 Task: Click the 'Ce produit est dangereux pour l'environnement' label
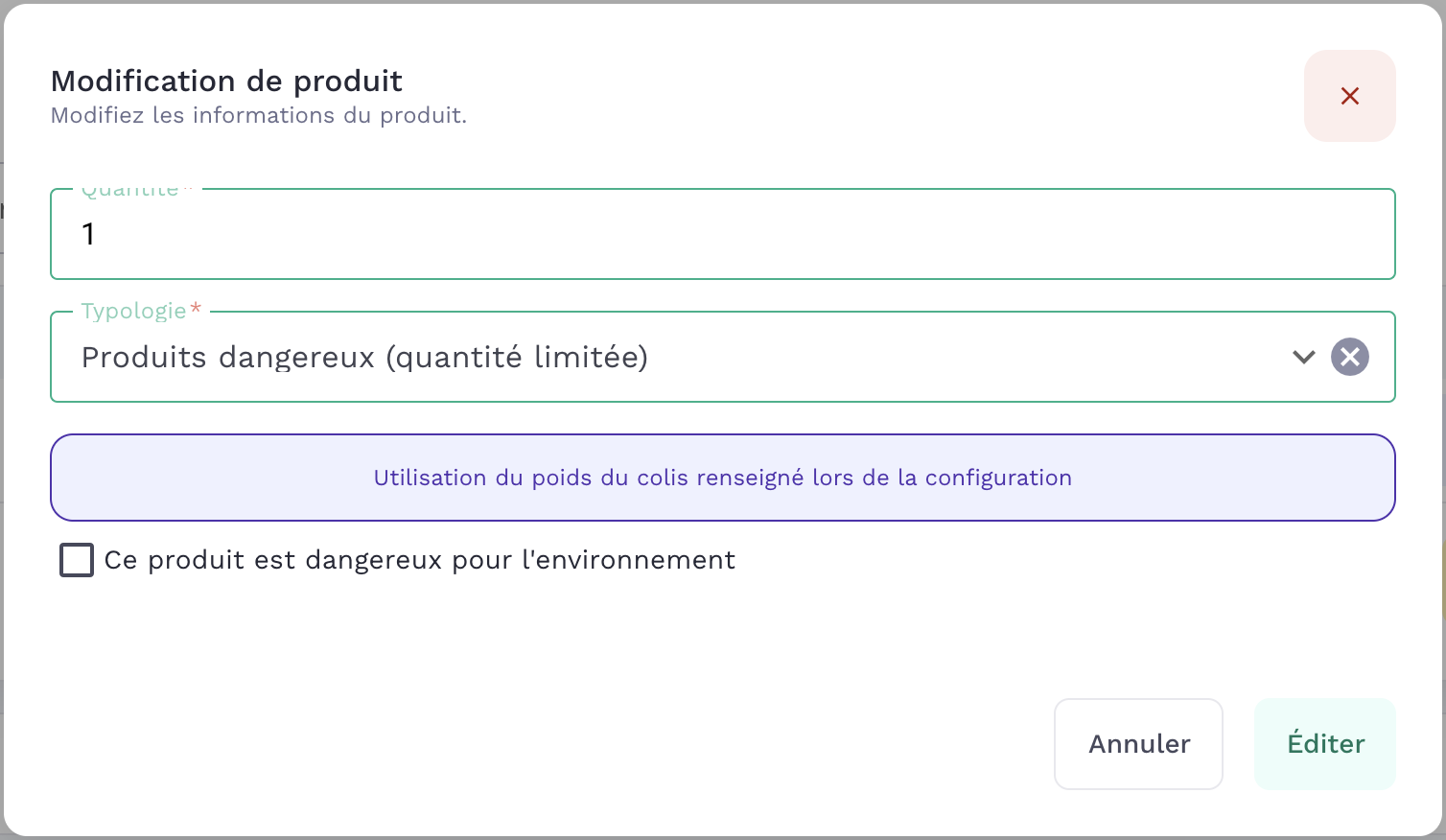[419, 560]
